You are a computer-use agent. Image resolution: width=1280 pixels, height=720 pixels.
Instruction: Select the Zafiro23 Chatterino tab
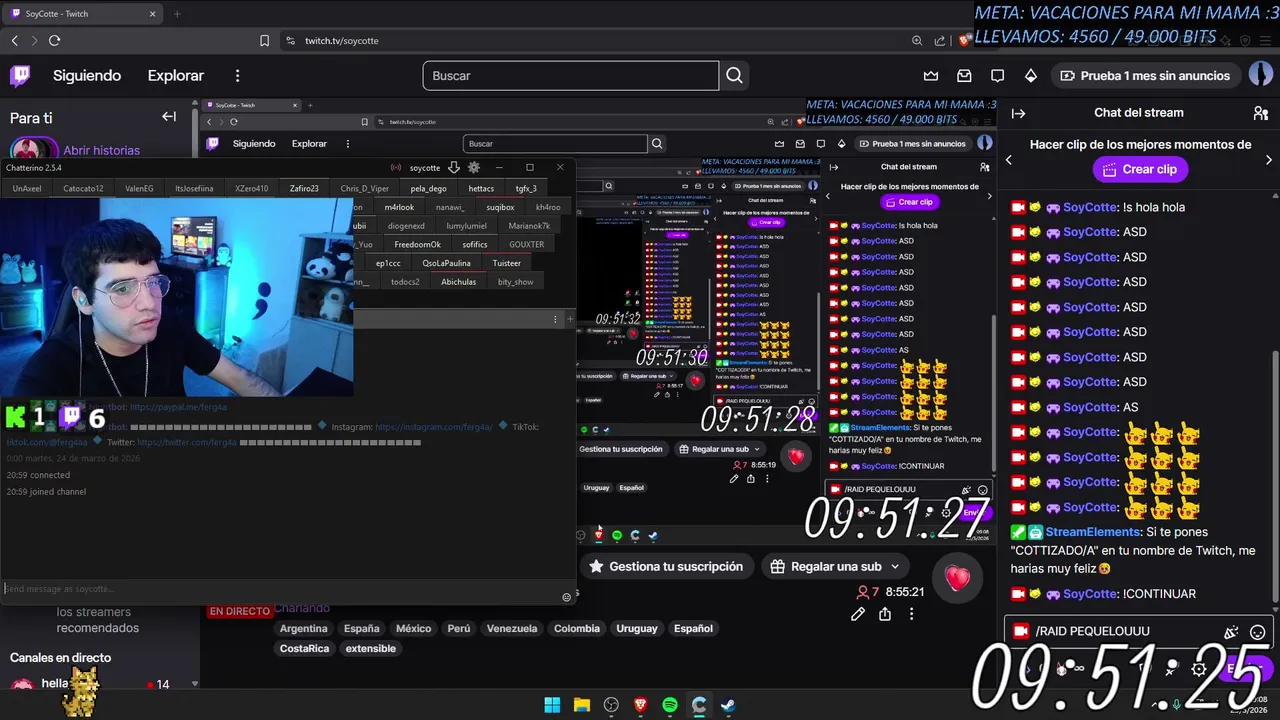(x=304, y=188)
